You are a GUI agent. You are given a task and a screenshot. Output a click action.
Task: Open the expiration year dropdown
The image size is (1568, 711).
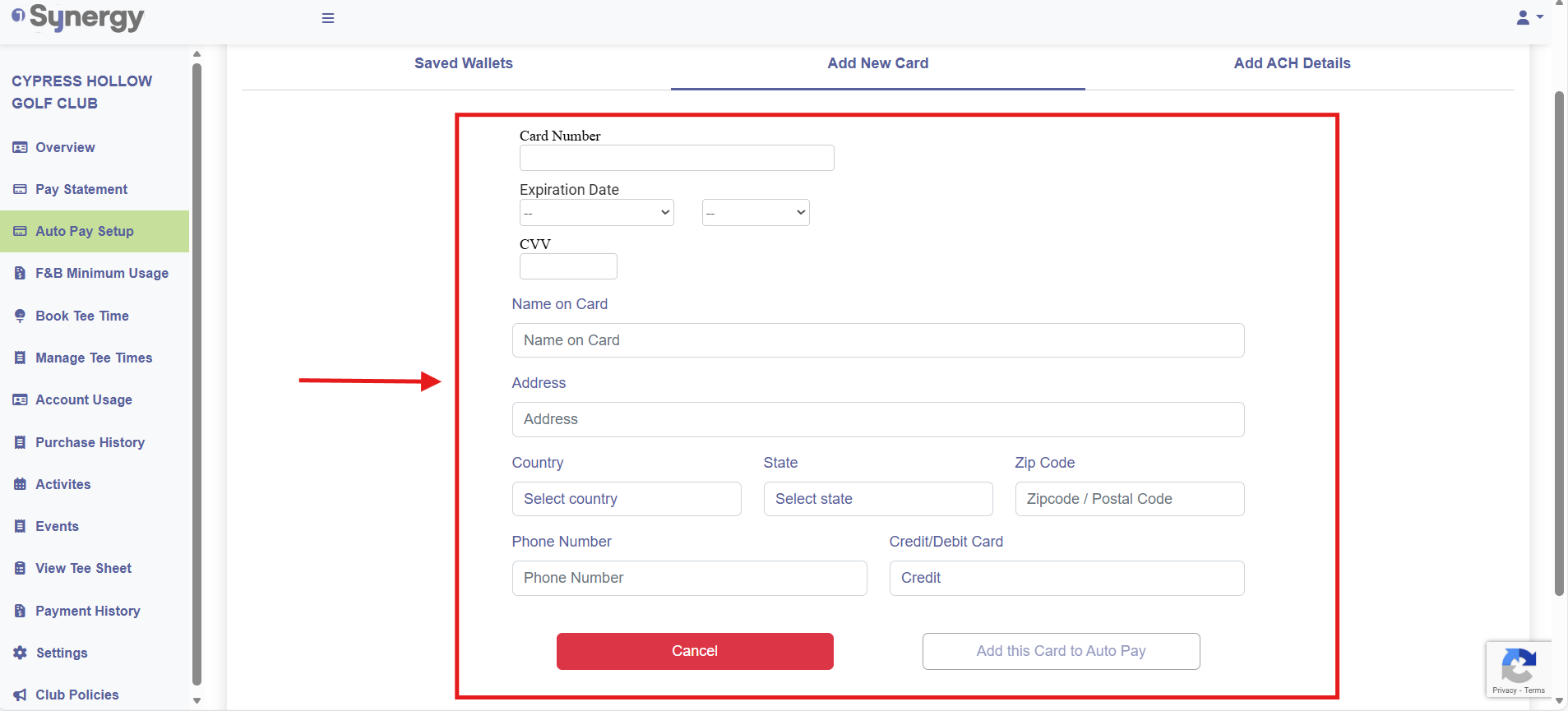[x=756, y=213]
